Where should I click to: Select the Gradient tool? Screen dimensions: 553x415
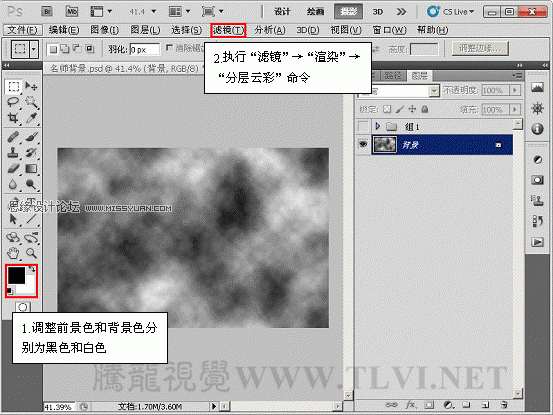click(x=31, y=169)
